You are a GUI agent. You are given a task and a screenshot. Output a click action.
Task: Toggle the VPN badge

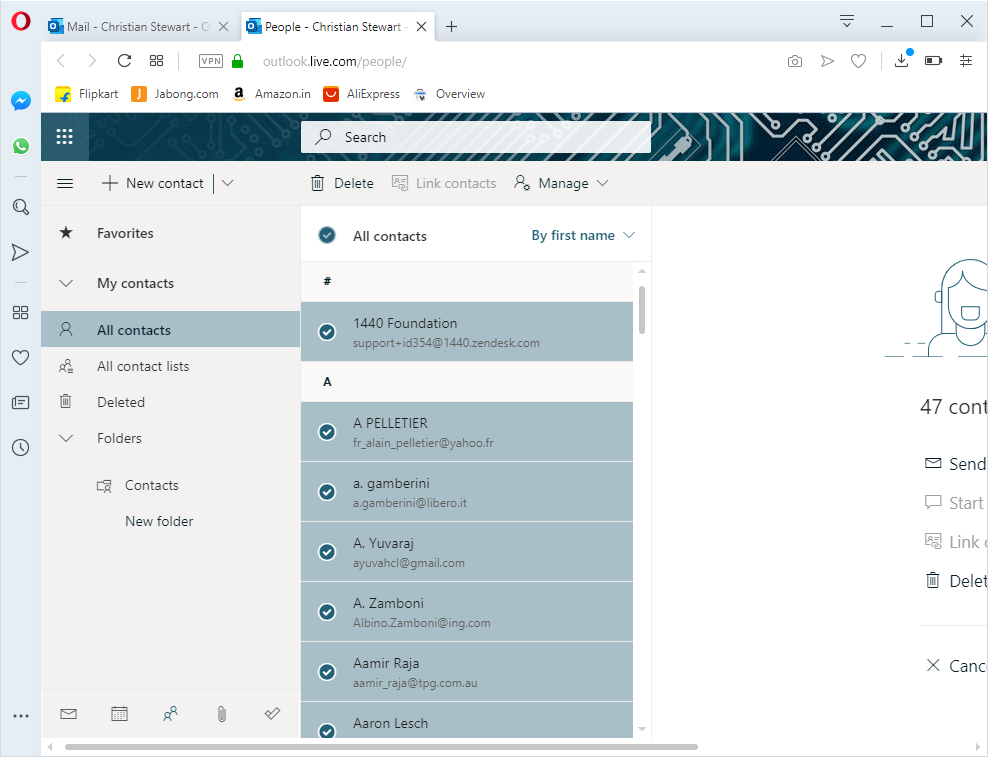(210, 61)
